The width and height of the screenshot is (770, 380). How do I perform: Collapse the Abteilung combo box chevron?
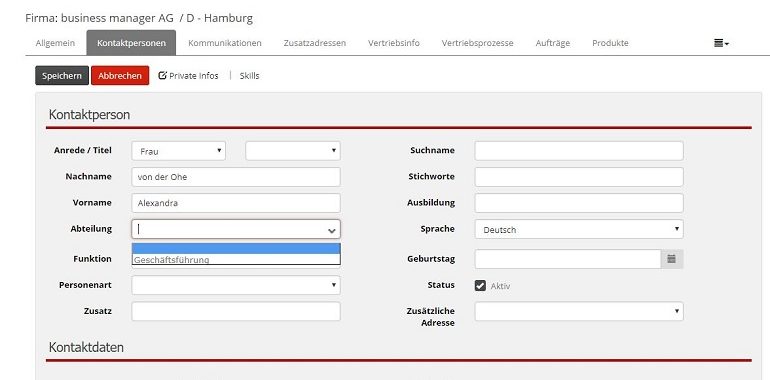tap(332, 230)
